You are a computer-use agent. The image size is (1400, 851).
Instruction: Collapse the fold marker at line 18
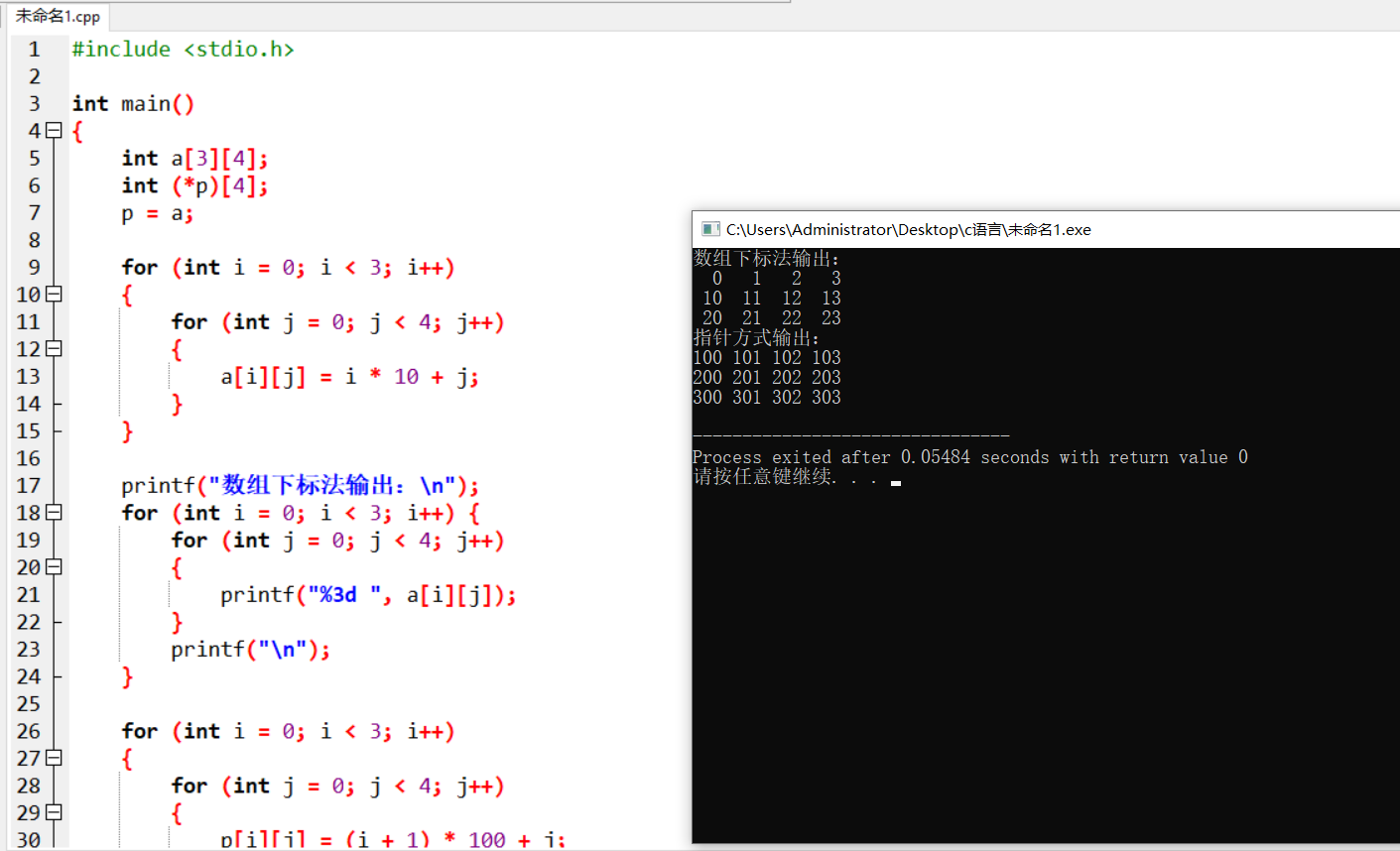(x=54, y=512)
